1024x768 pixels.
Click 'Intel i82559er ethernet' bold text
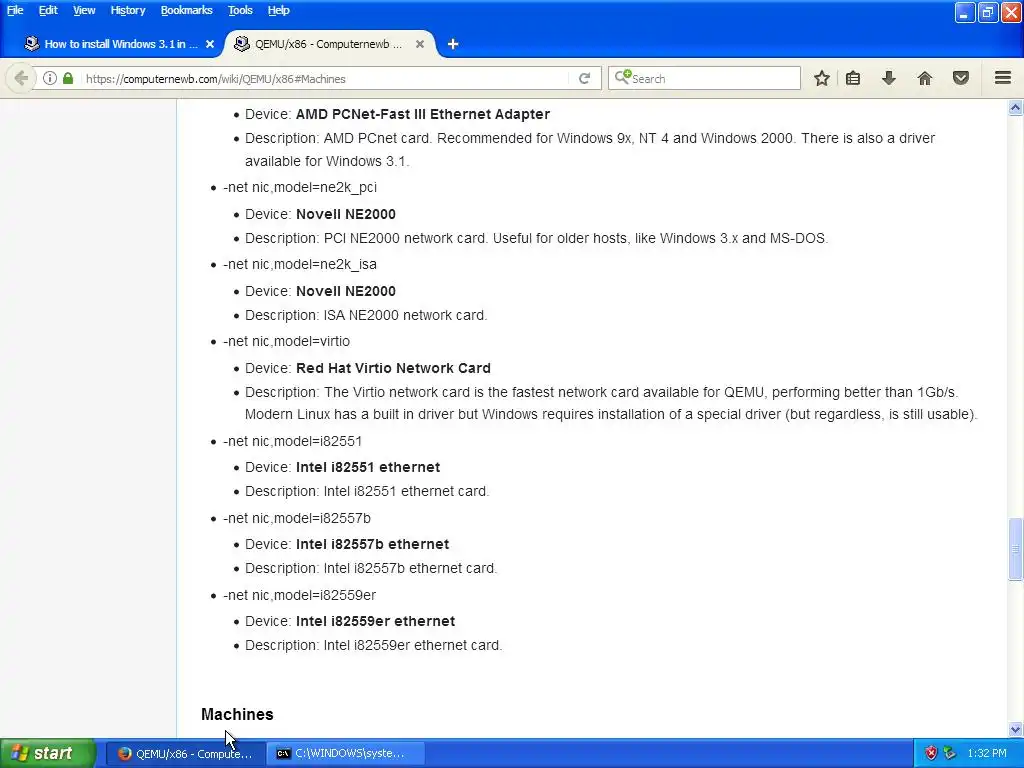[x=376, y=622]
